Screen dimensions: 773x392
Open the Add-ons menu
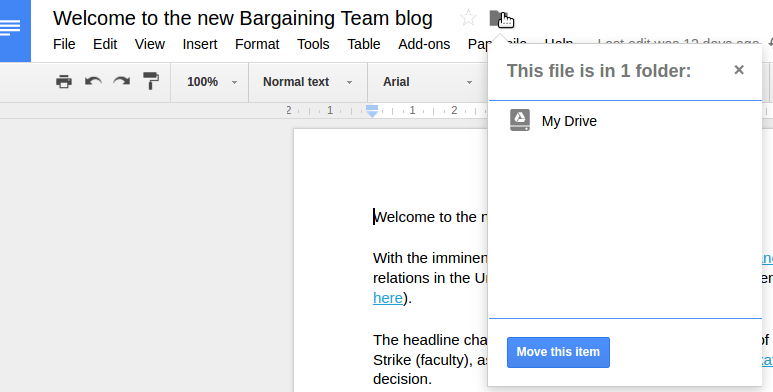[424, 44]
